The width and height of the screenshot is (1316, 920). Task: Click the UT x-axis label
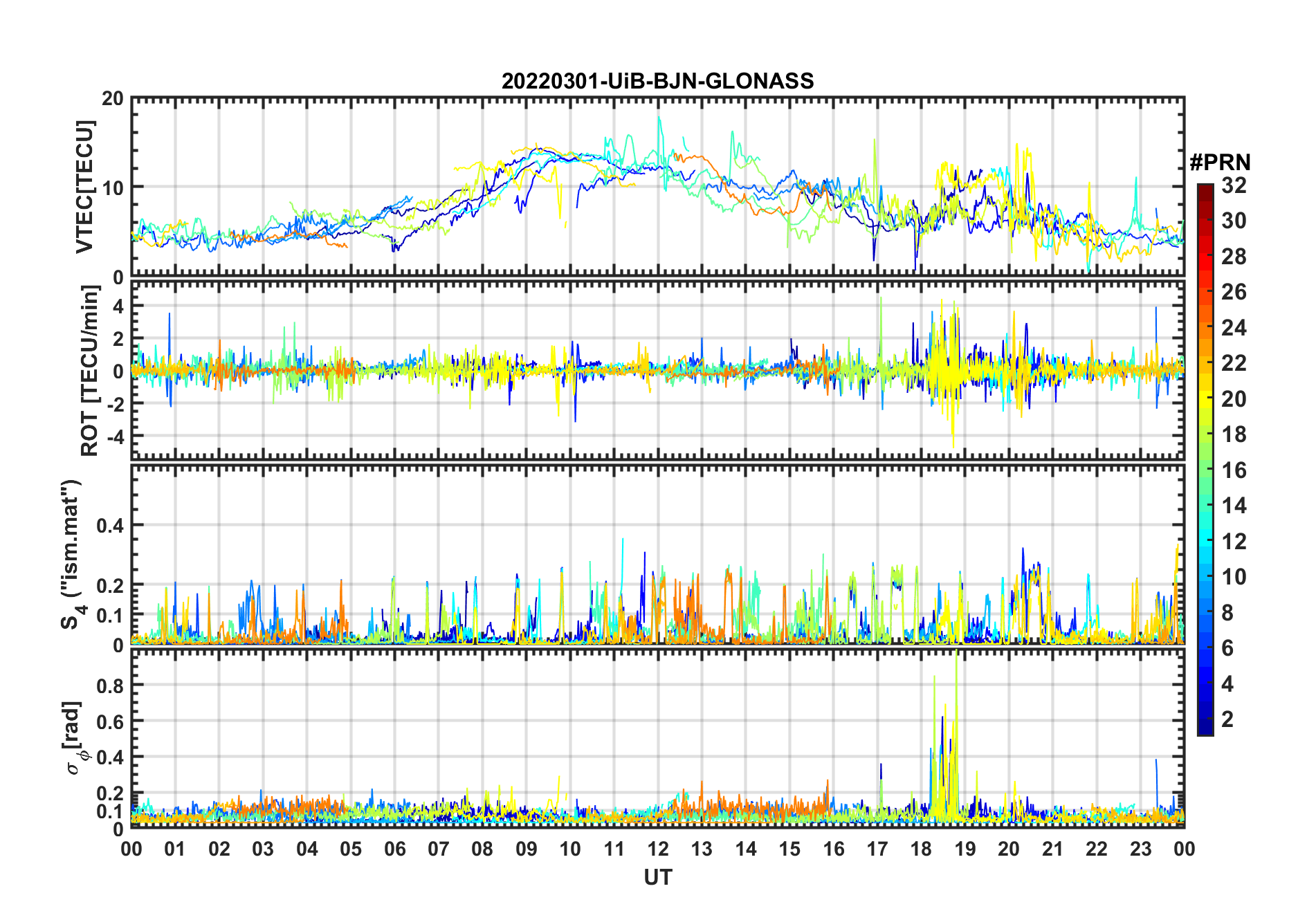[657, 878]
